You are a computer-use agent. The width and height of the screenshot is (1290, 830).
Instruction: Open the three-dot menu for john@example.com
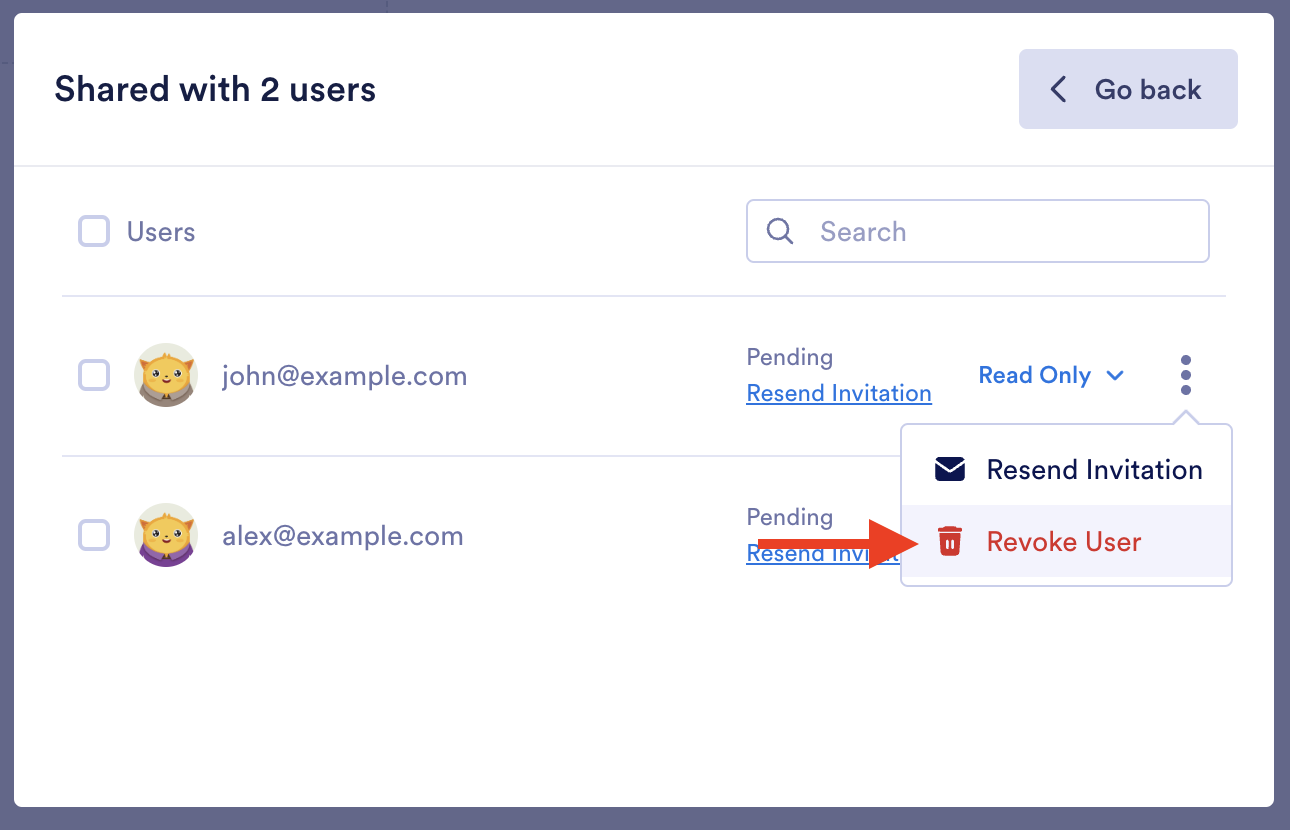[1185, 375]
